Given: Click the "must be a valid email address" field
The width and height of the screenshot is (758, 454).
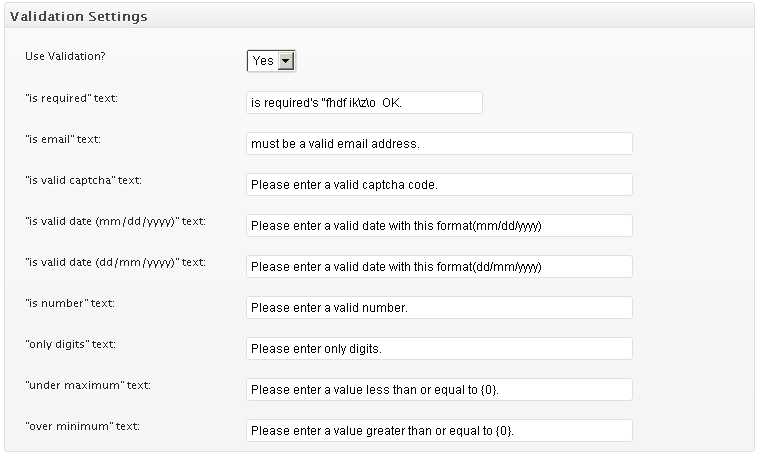Looking at the screenshot, I should tap(439, 144).
